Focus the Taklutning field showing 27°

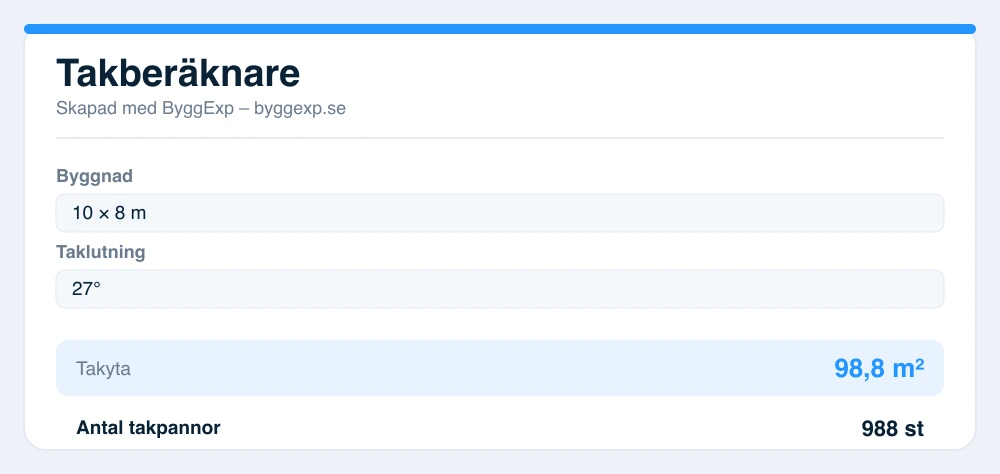click(499, 289)
